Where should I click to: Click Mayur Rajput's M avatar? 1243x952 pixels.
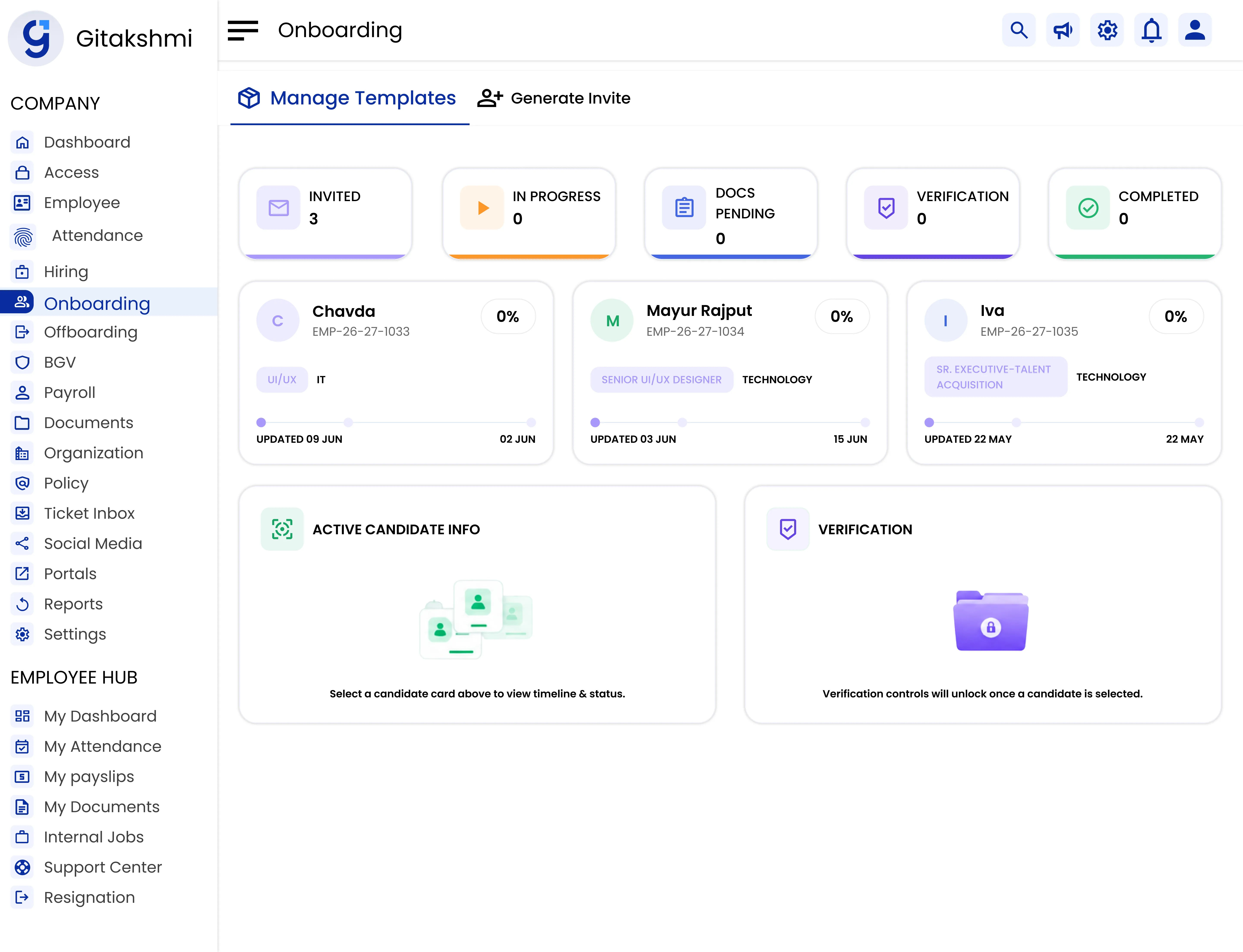612,321
